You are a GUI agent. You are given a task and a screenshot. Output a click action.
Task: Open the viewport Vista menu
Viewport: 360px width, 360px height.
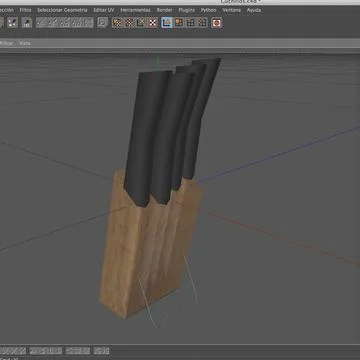click(25, 43)
